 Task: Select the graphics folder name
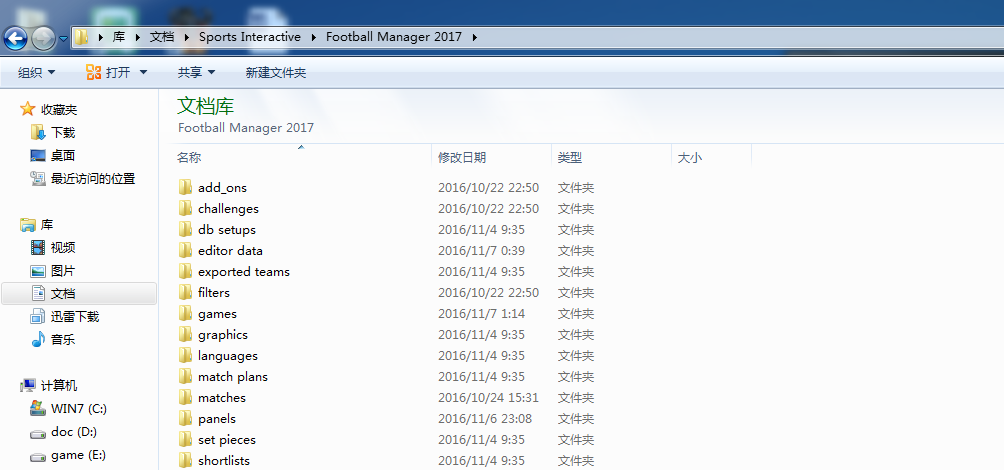[223, 335]
